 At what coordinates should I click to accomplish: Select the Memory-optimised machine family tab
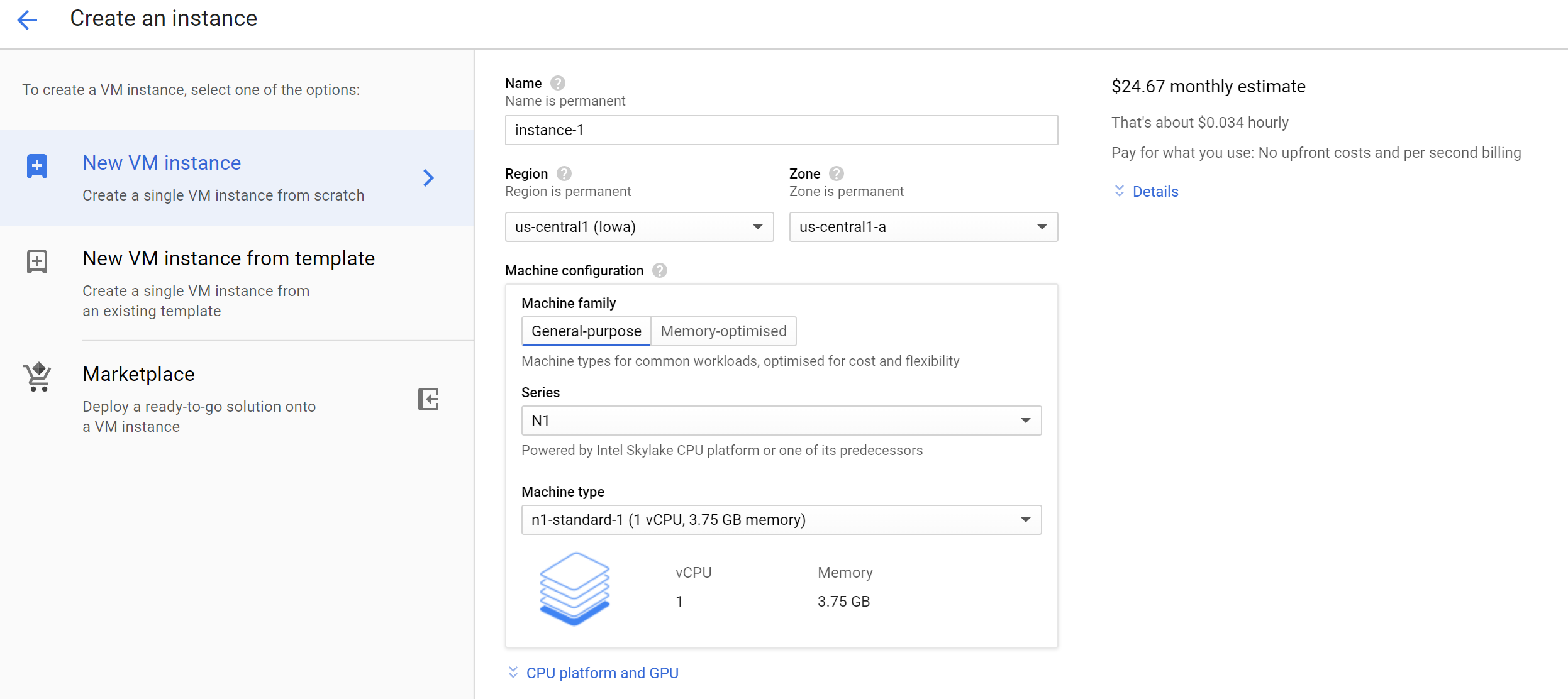coord(723,331)
